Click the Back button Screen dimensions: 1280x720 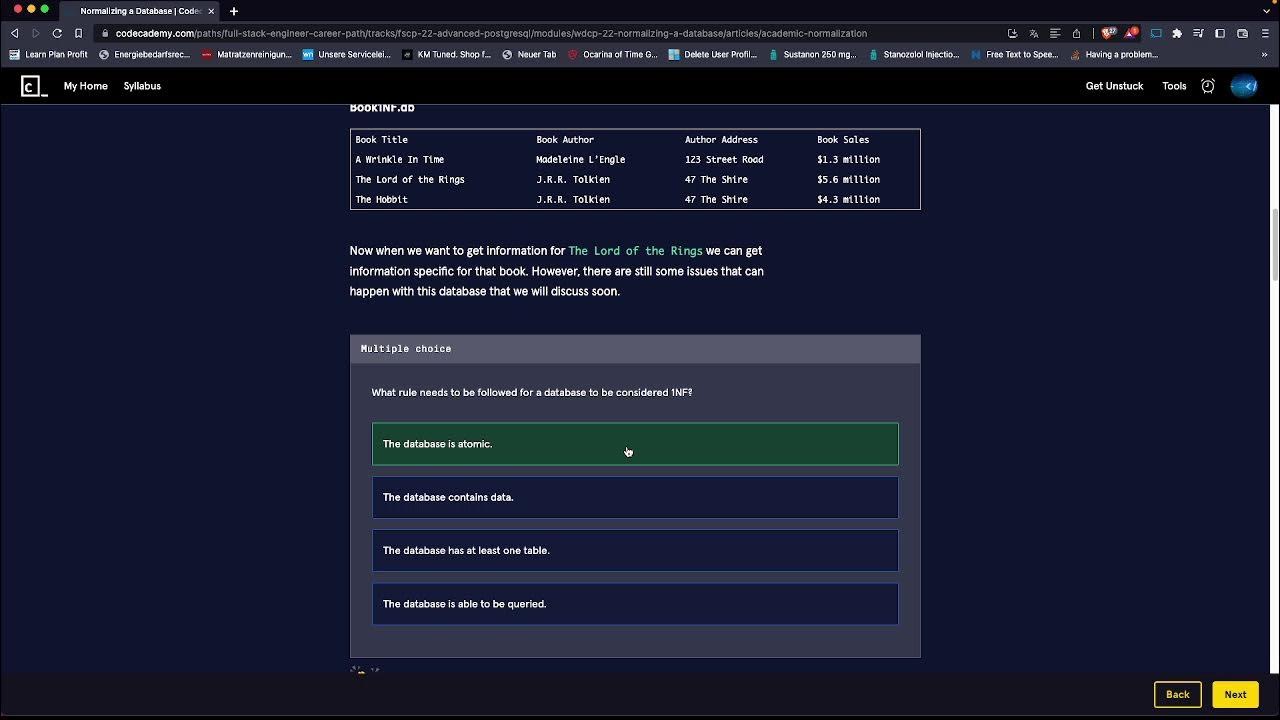[1178, 694]
